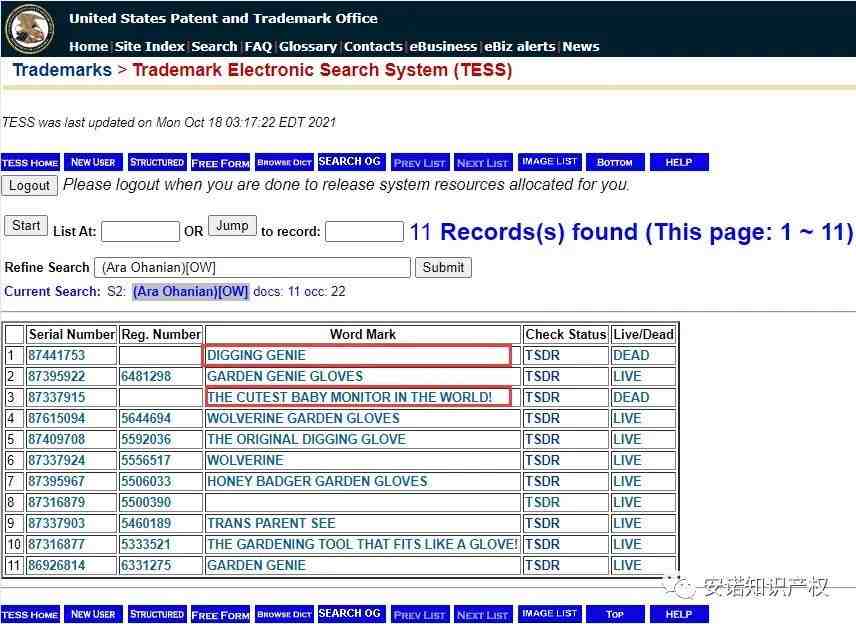Open THE CUTEST BABY MONITOR IN THE WORLD! mark
The height and width of the screenshot is (624, 856).
pyautogui.click(x=349, y=397)
